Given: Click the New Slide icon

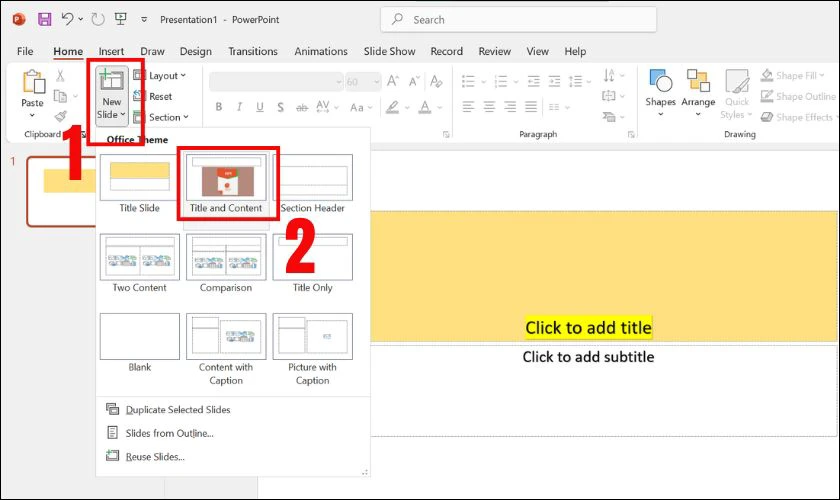Looking at the screenshot, I should tap(112, 80).
